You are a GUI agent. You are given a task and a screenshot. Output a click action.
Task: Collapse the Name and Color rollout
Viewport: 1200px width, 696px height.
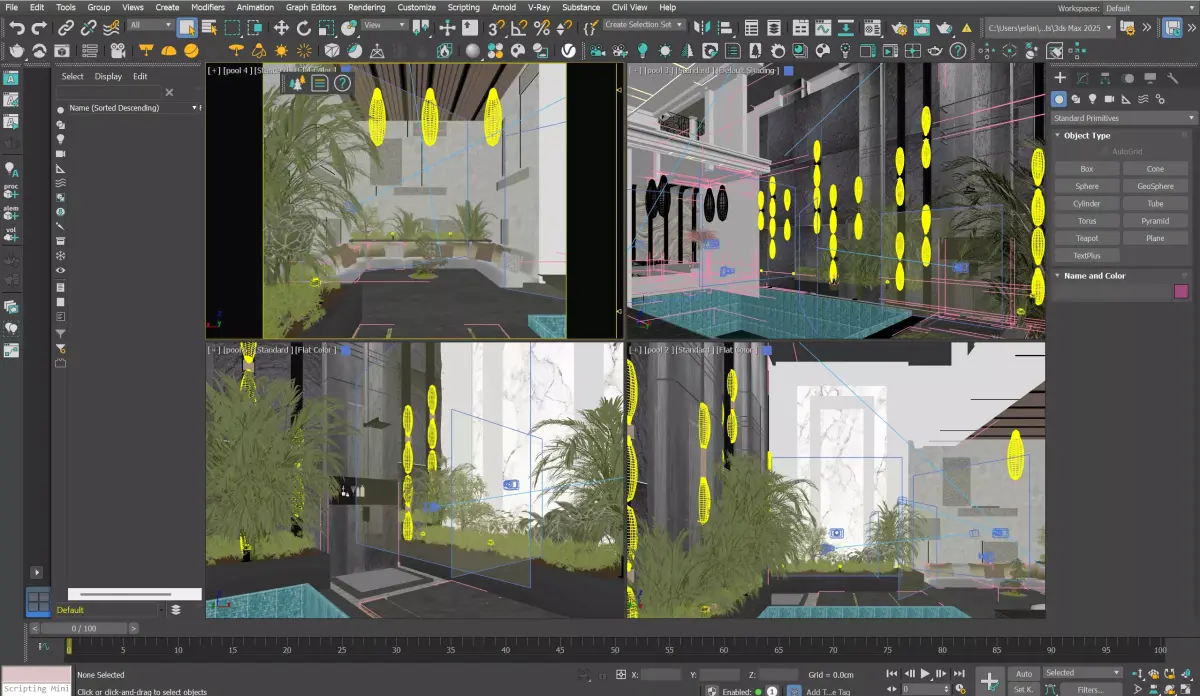tap(1094, 276)
